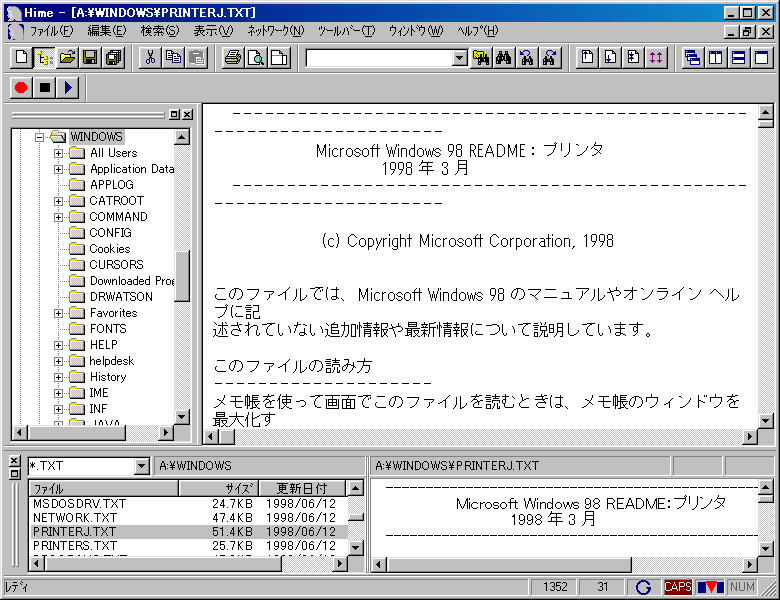Find next match with the binoculars forward-arrow icon
780x600 pixels.
point(550,58)
